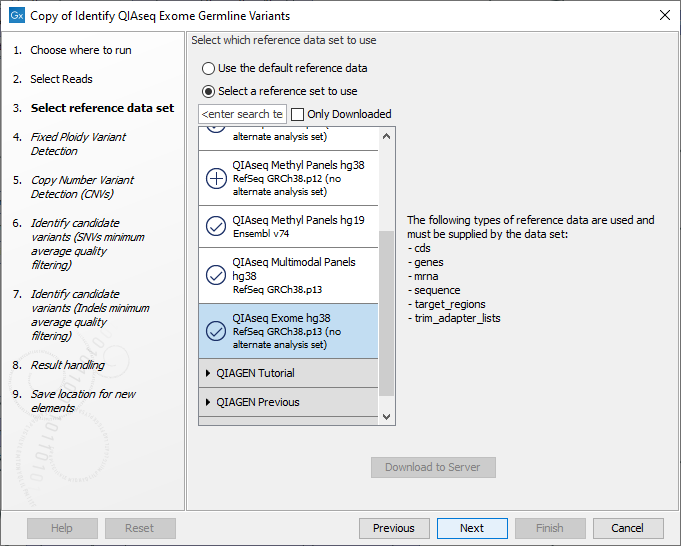Open the Choose where to run step
Screen dimensions: 681x546
tap(80, 50)
